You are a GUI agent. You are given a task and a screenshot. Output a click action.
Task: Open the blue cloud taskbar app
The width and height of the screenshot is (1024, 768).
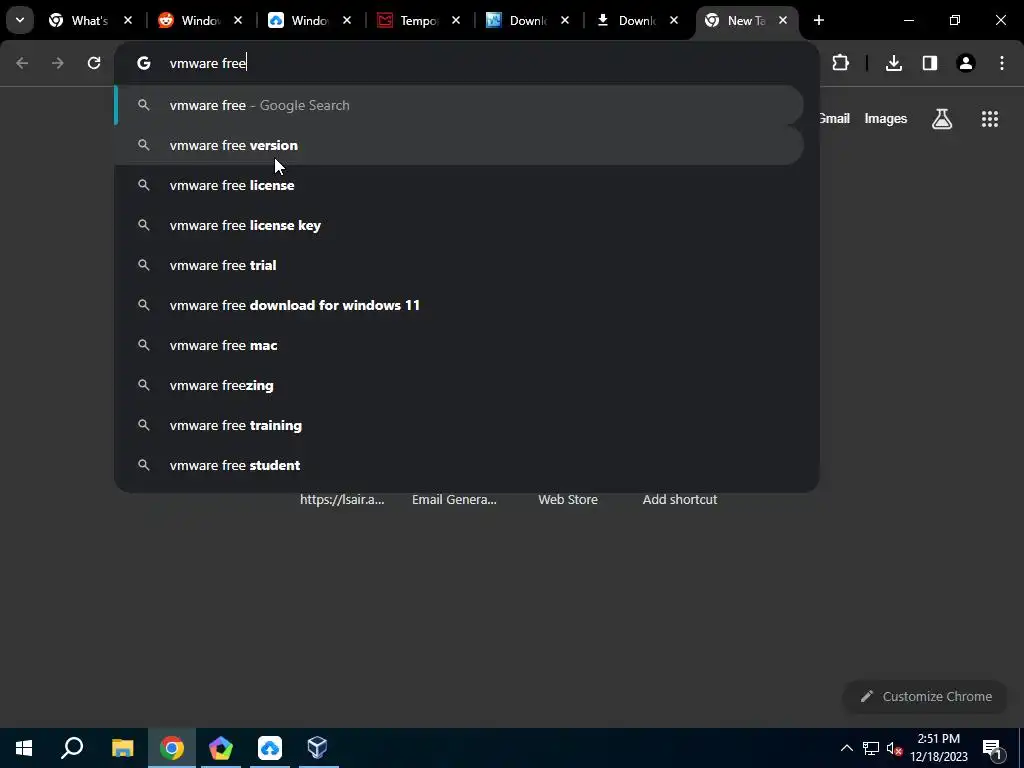tap(269, 748)
